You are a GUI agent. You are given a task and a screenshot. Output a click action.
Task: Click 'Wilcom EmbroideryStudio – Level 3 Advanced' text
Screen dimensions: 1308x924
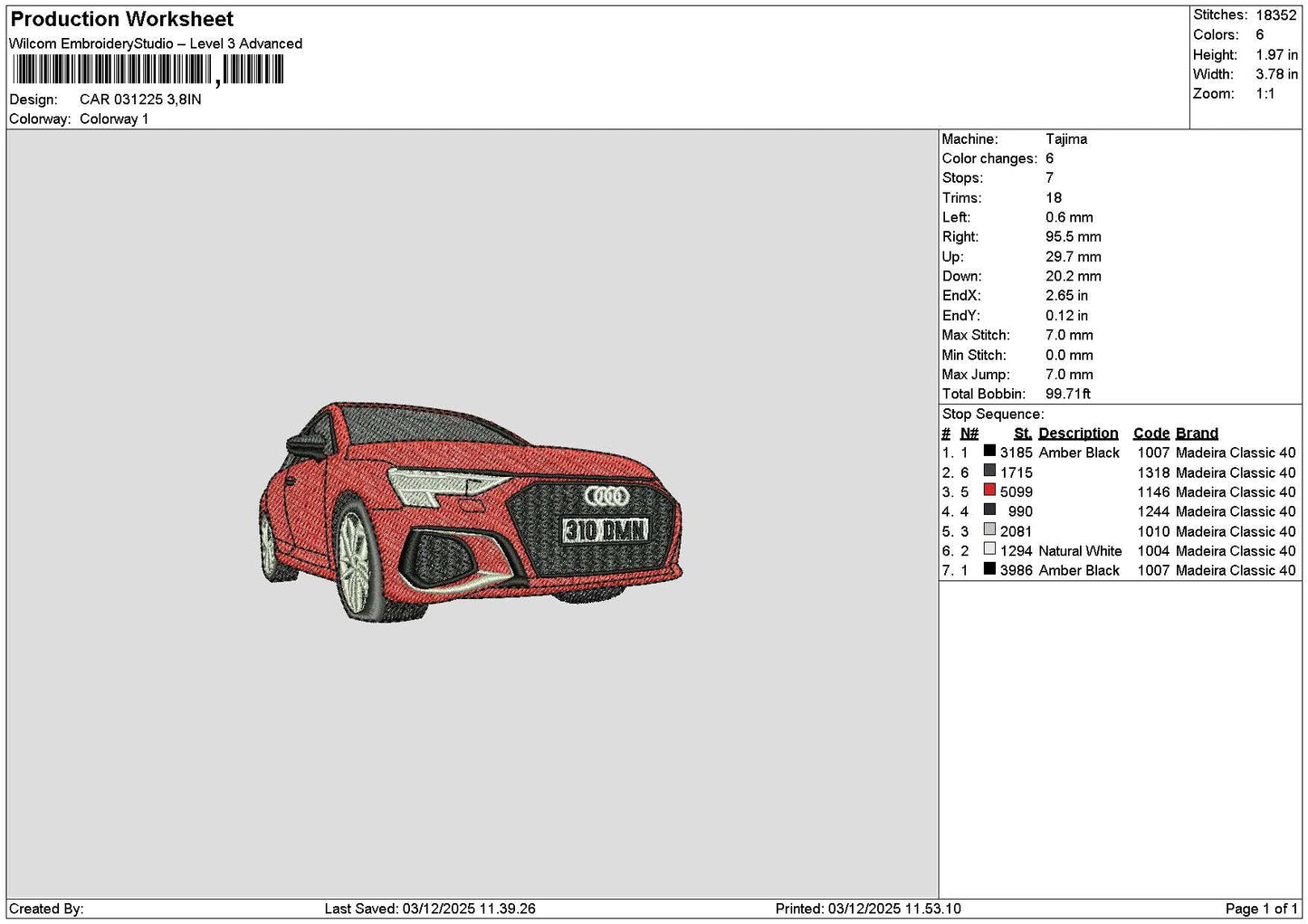156,43
